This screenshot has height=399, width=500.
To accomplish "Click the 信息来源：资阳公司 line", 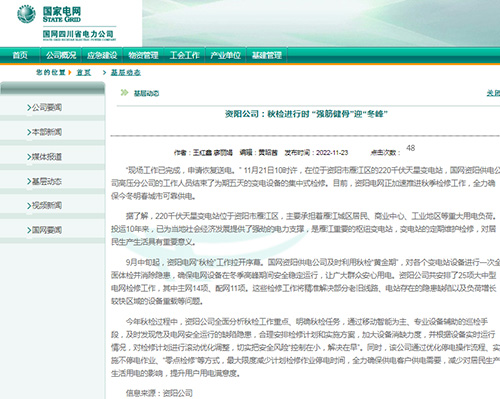I will [x=159, y=393].
